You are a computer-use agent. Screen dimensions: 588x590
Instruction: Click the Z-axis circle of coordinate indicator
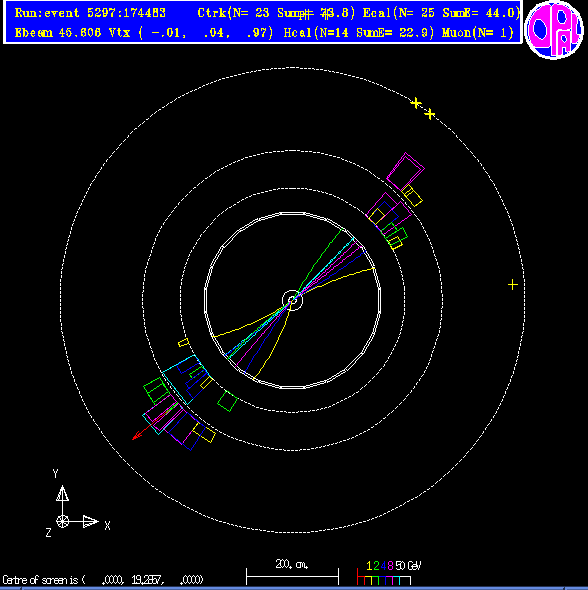tap(62, 522)
